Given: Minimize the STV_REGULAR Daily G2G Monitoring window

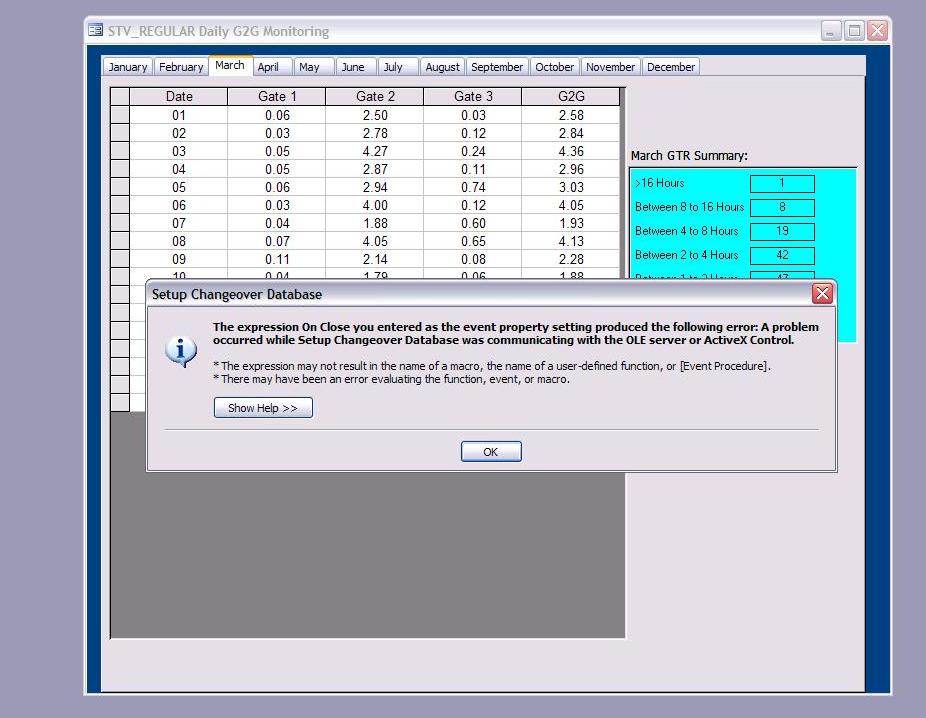Looking at the screenshot, I should (x=830, y=31).
